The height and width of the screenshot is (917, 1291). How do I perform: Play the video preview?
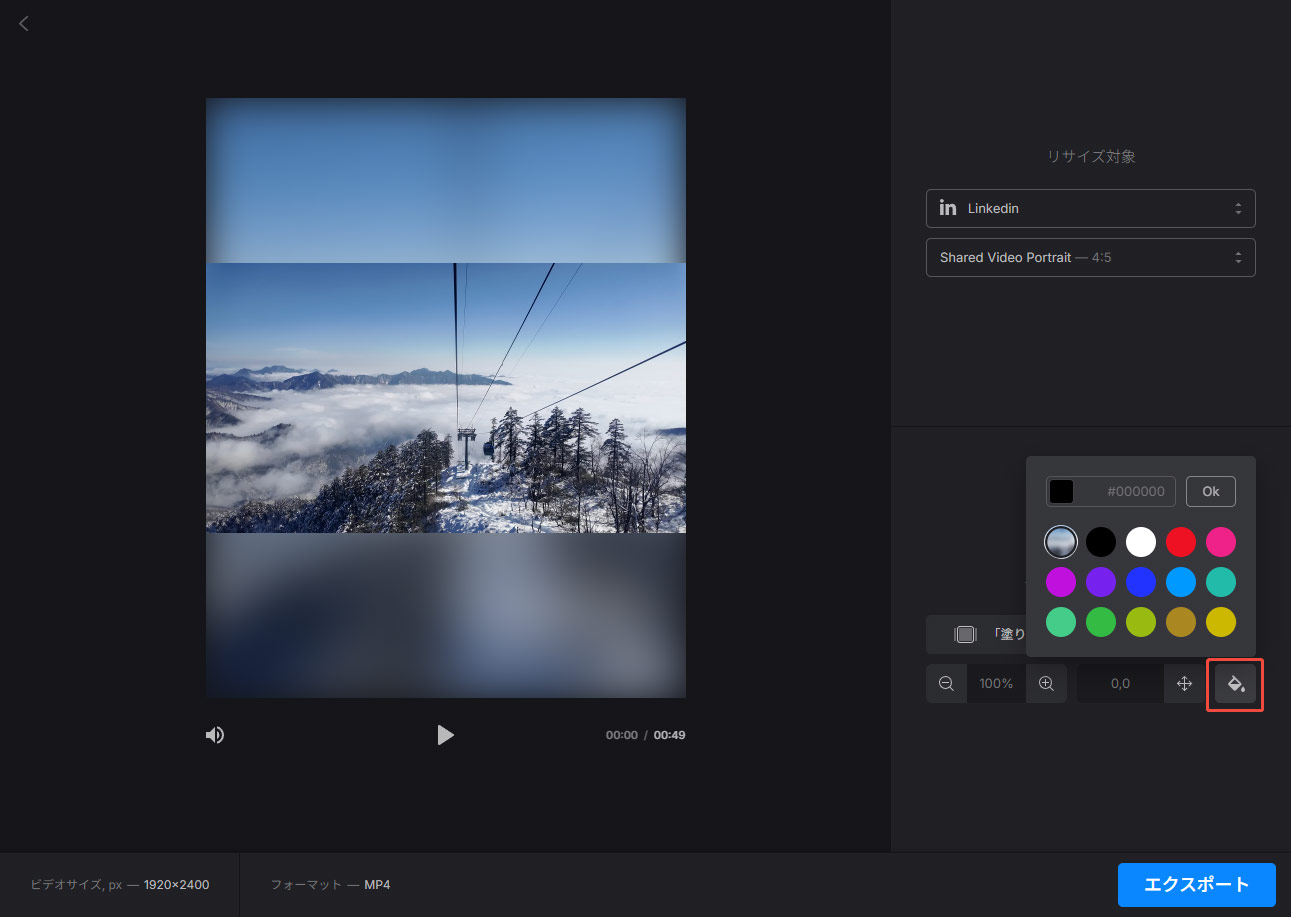coord(445,735)
